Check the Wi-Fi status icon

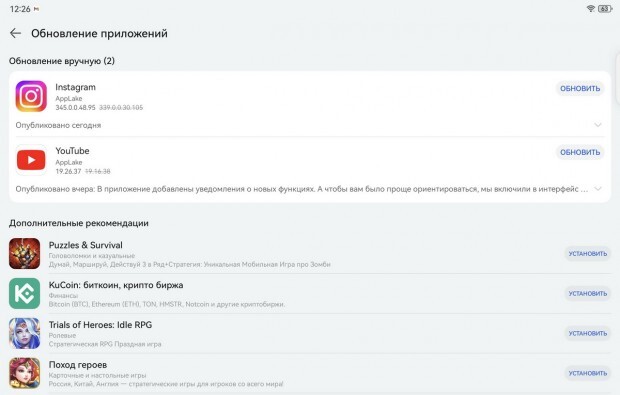591,9
